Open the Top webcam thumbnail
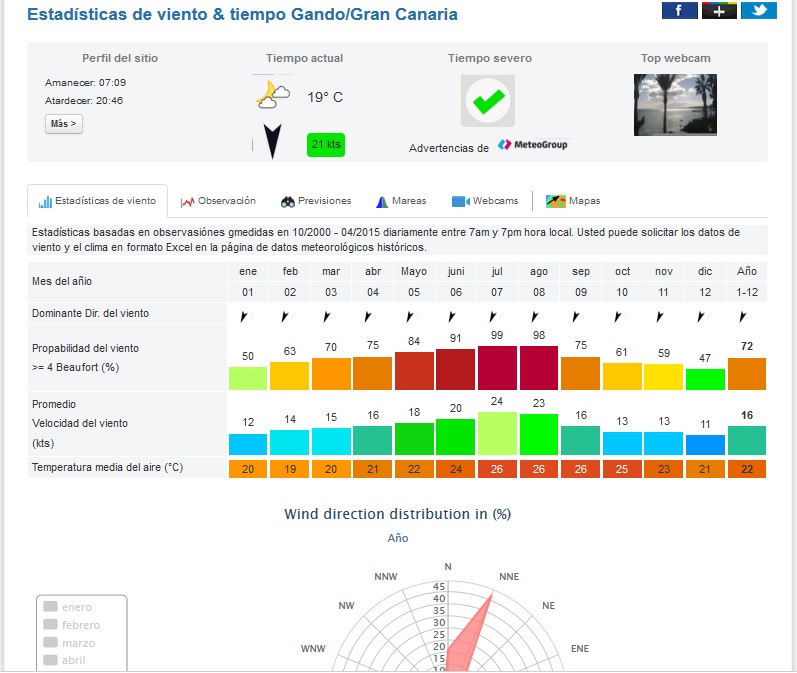The image size is (797, 673). coord(675,105)
